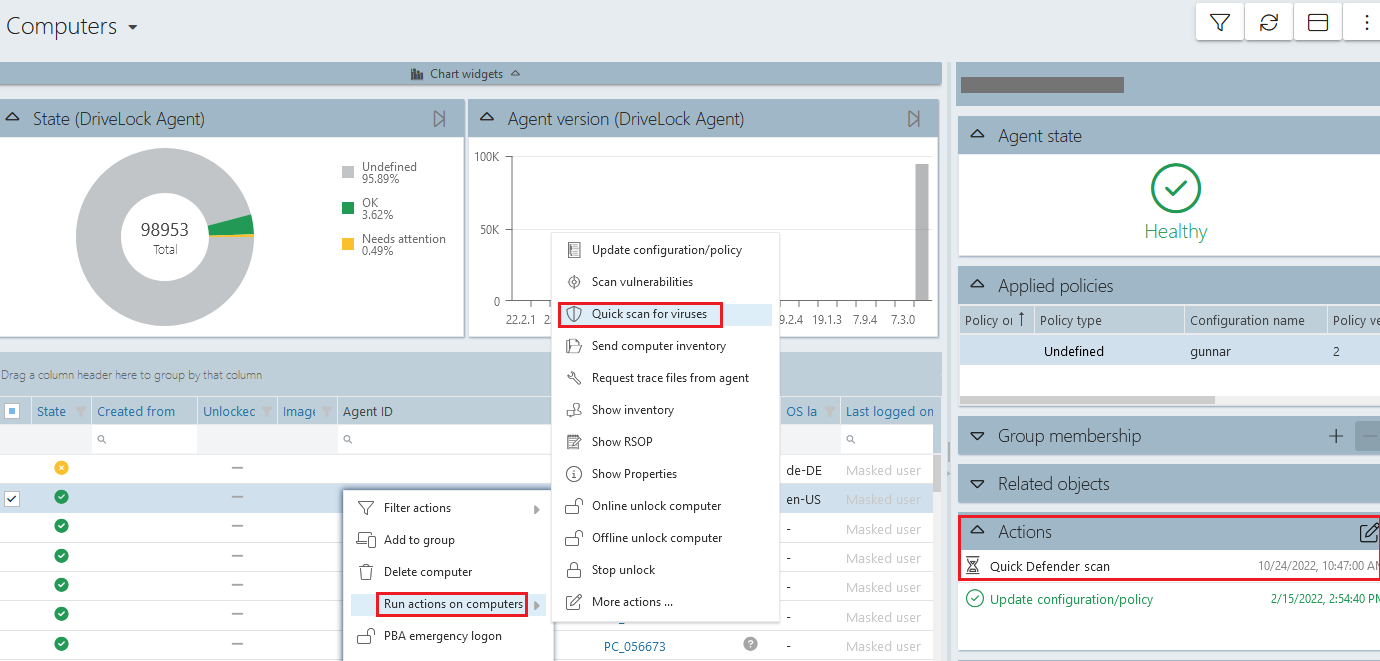Open the Computers title dropdown
The width and height of the screenshot is (1380, 661).
tap(133, 27)
